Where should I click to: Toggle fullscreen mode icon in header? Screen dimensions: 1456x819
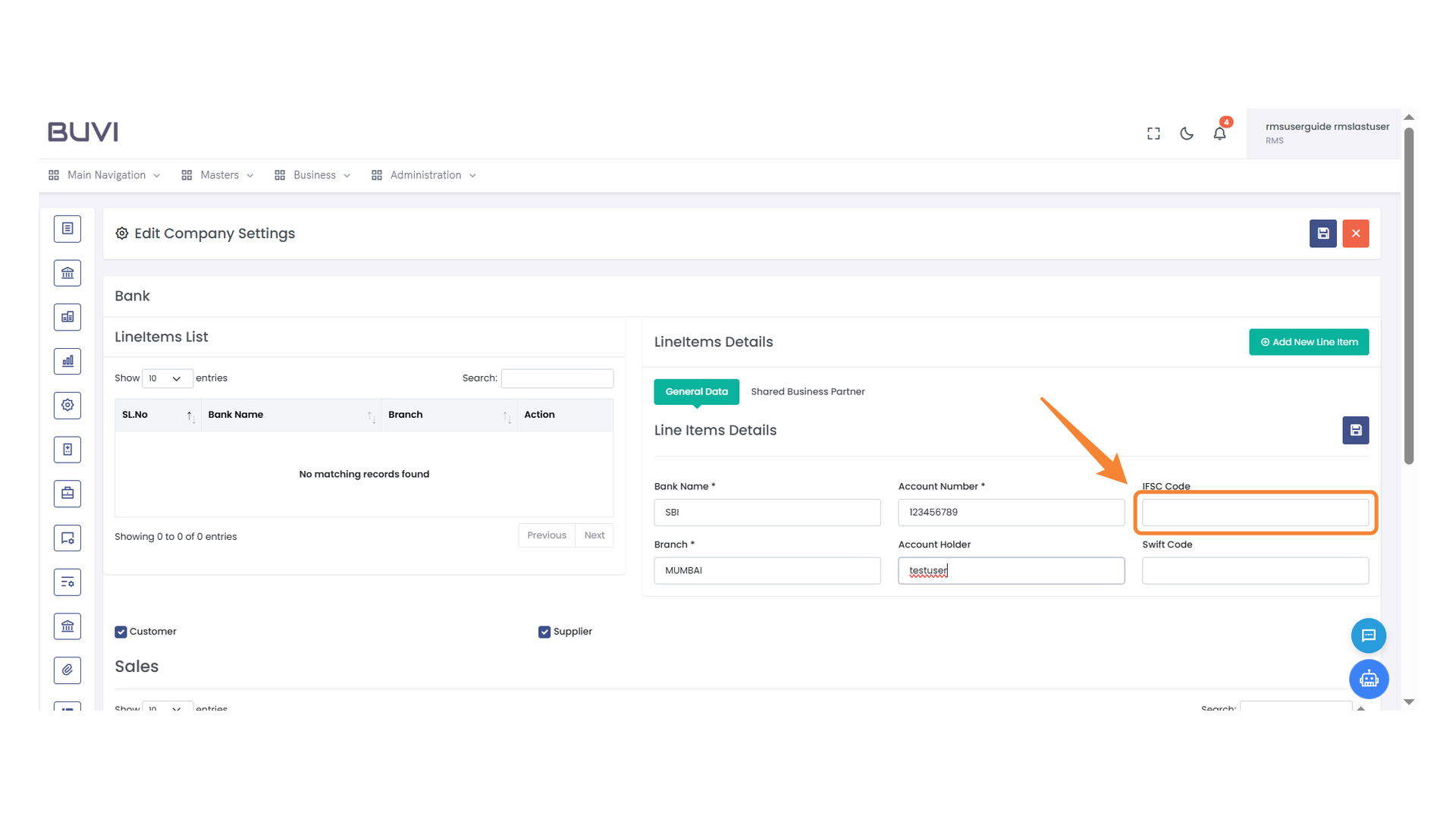[x=1153, y=133]
